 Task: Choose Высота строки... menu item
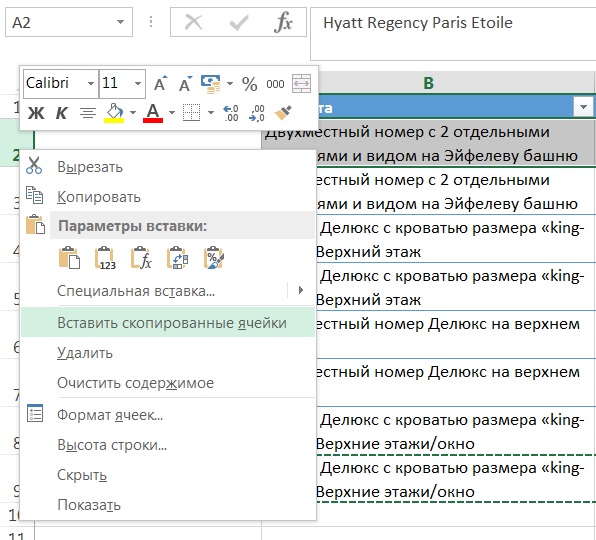tap(168, 445)
